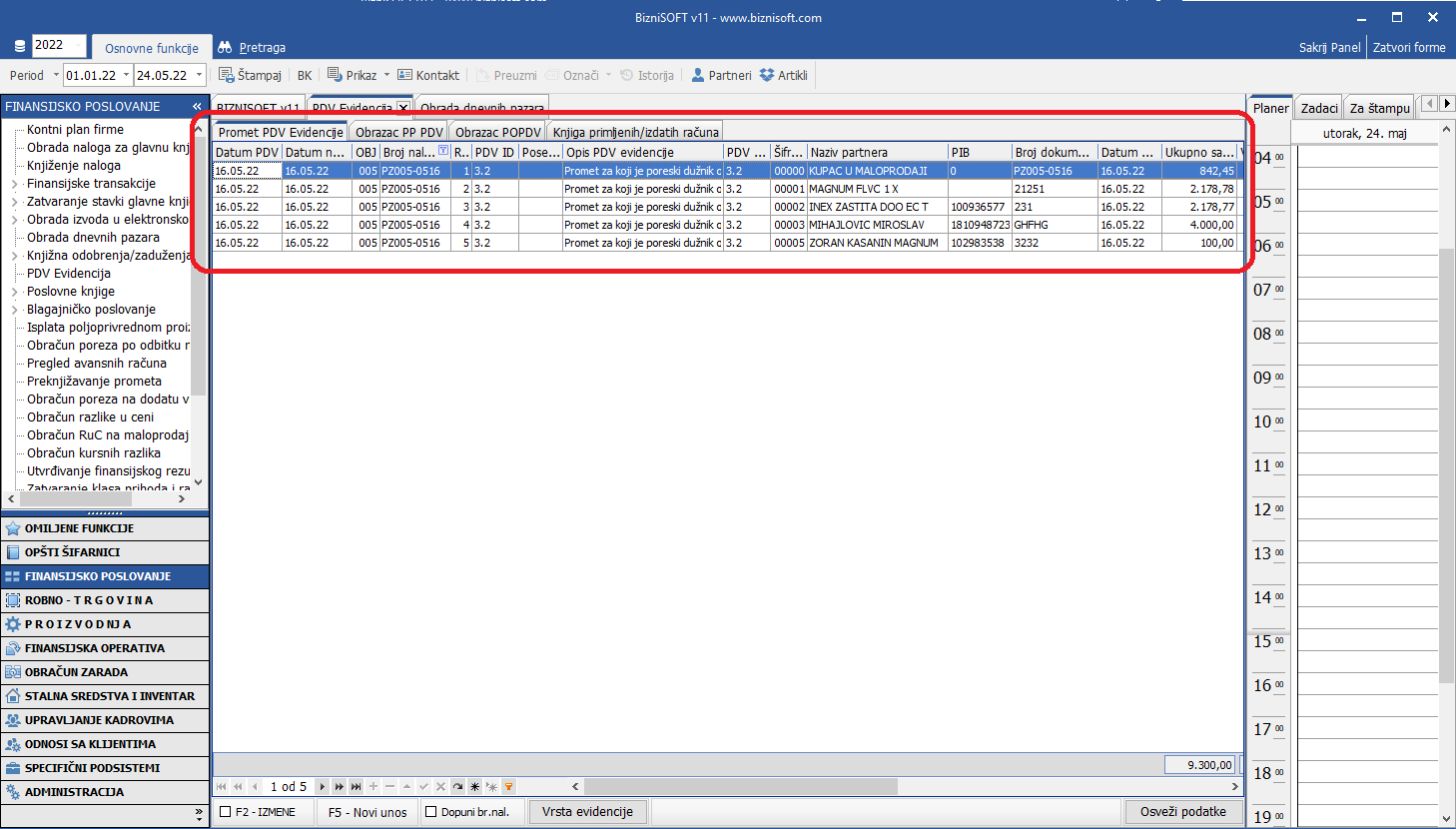Click the grid's horizontal scrollbar thumb
The width and height of the screenshot is (1456, 829).
(x=739, y=787)
